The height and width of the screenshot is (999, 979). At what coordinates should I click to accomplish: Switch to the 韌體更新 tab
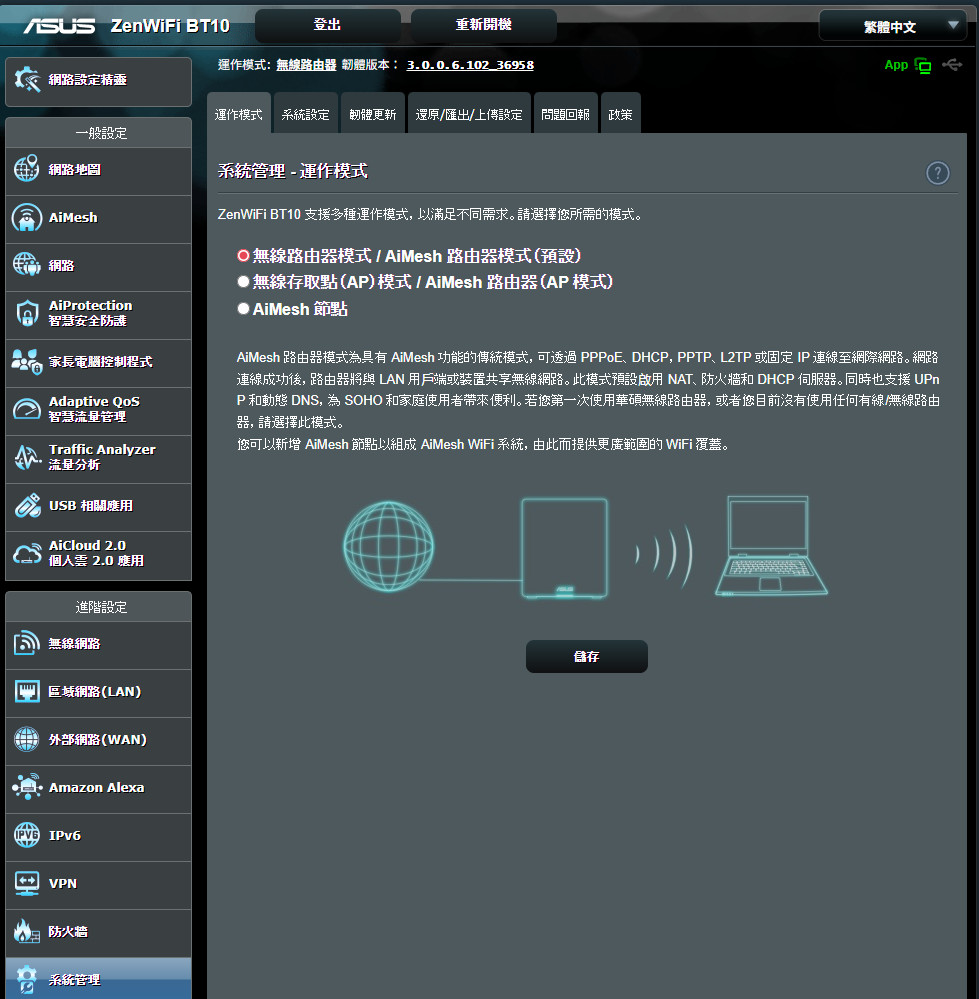coord(373,113)
